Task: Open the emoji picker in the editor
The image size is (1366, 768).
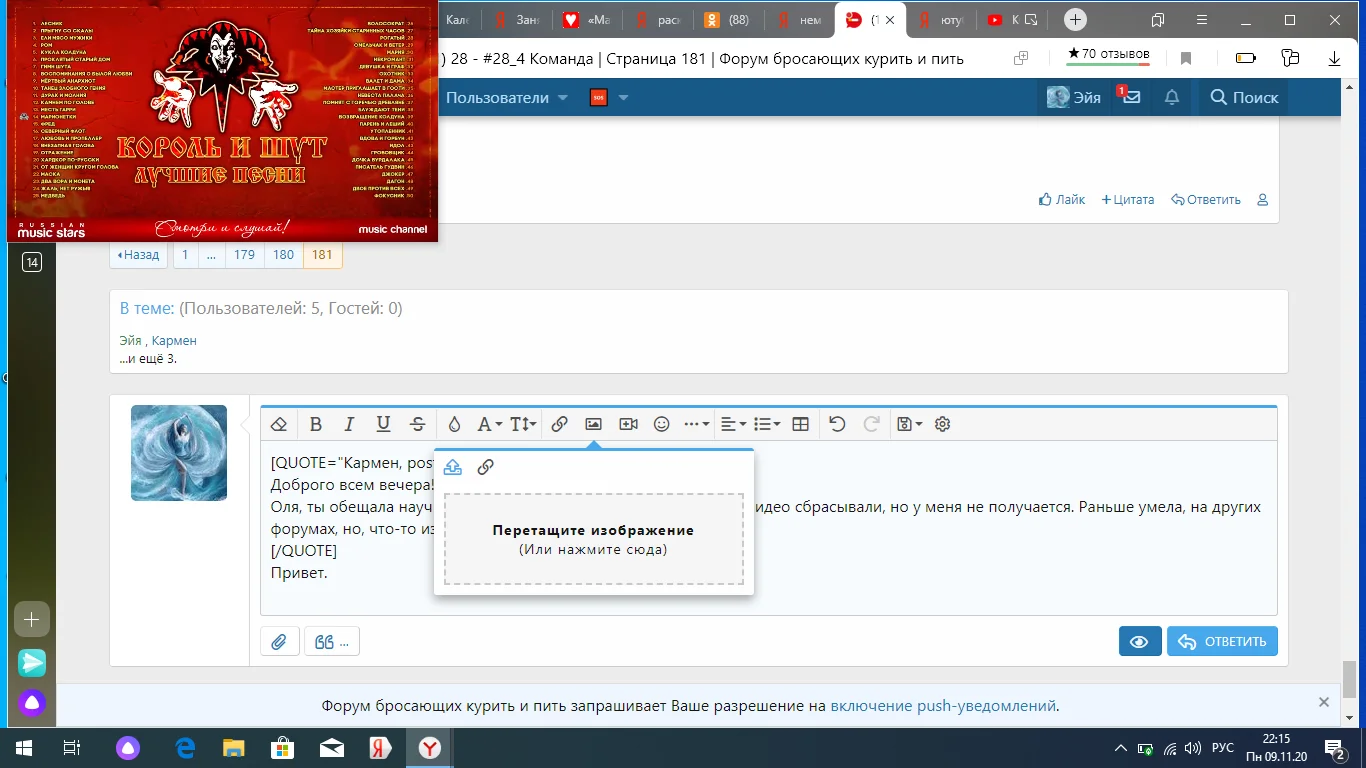Action: pos(661,423)
